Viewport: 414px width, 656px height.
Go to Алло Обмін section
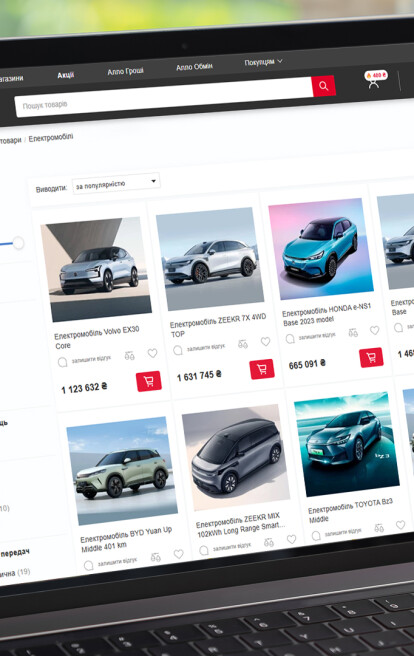coord(194,67)
